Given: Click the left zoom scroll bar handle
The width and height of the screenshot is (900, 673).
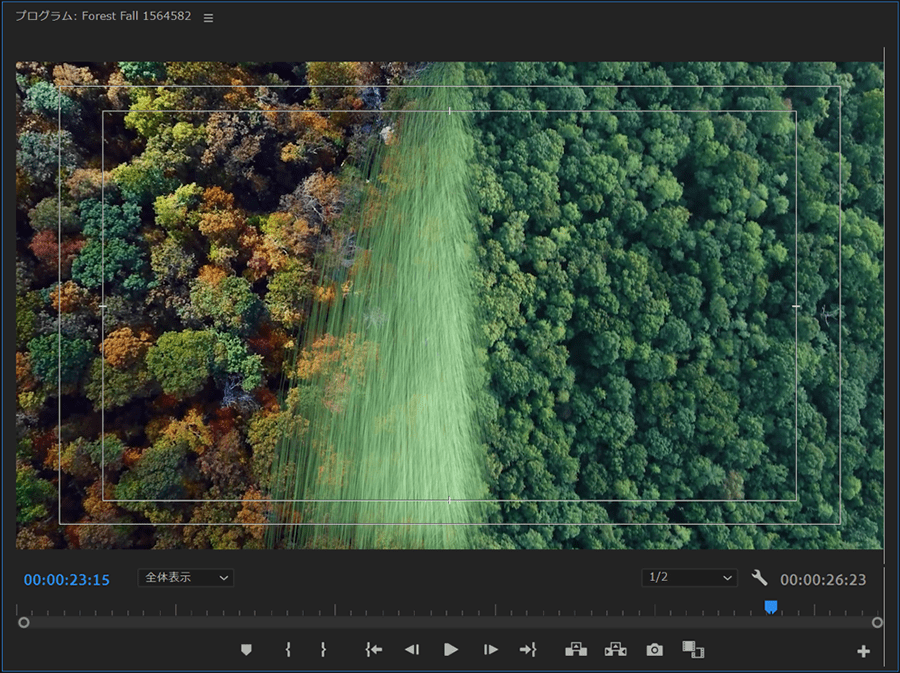Looking at the screenshot, I should pos(24,622).
